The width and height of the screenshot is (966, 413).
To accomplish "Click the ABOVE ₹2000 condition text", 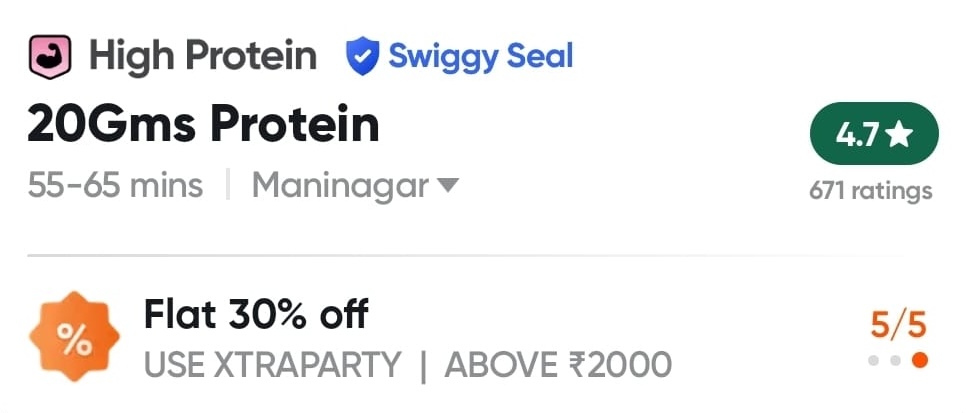I will [x=558, y=365].
